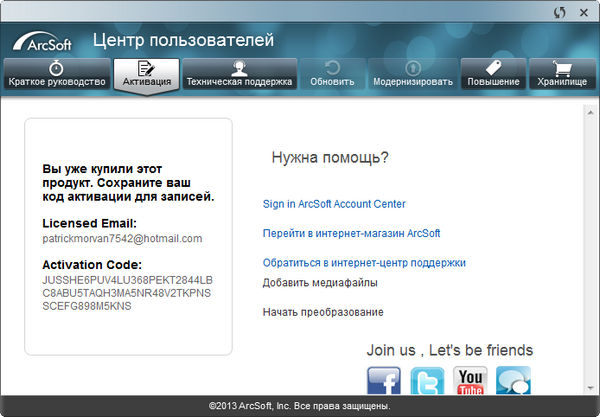
Task: Open the Facebook social icon
Action: point(383,381)
